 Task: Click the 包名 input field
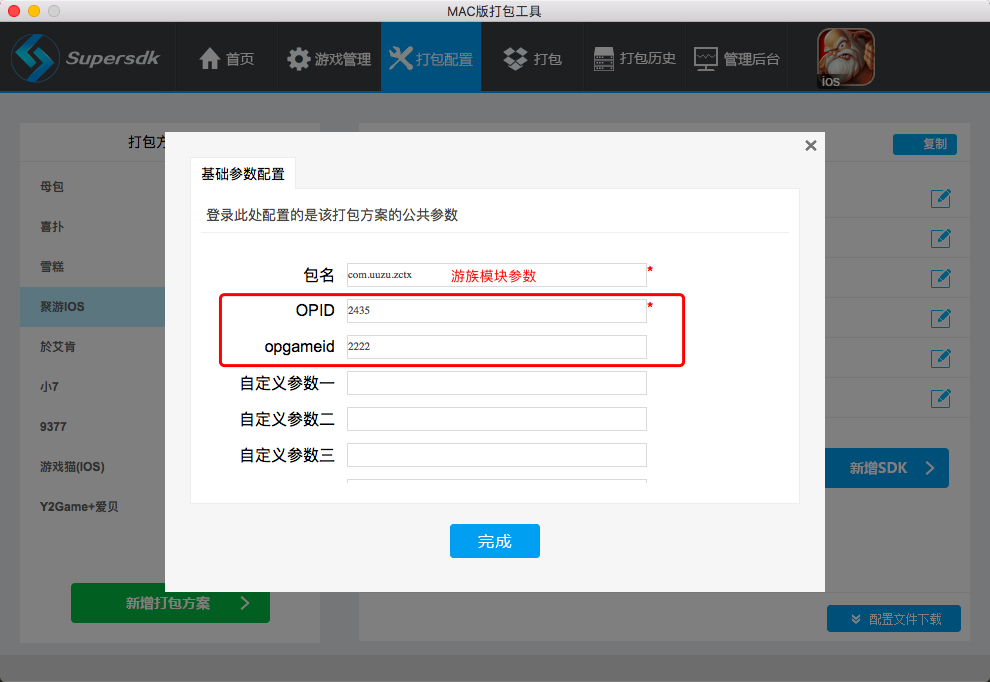[x=496, y=275]
